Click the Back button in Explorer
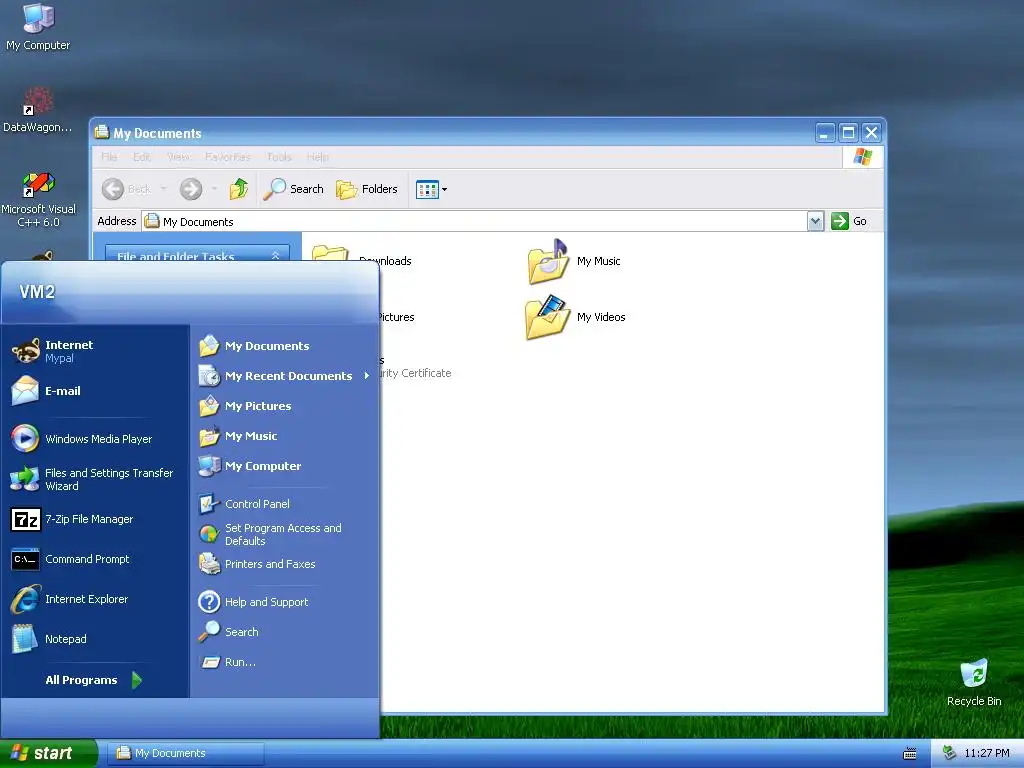The width and height of the screenshot is (1024, 768). [x=127, y=189]
